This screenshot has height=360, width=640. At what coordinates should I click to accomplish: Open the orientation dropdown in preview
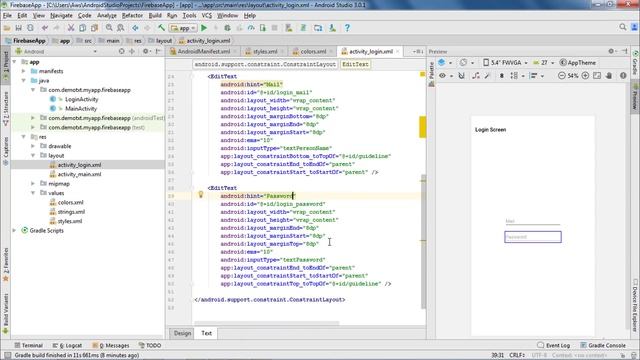(x=466, y=63)
